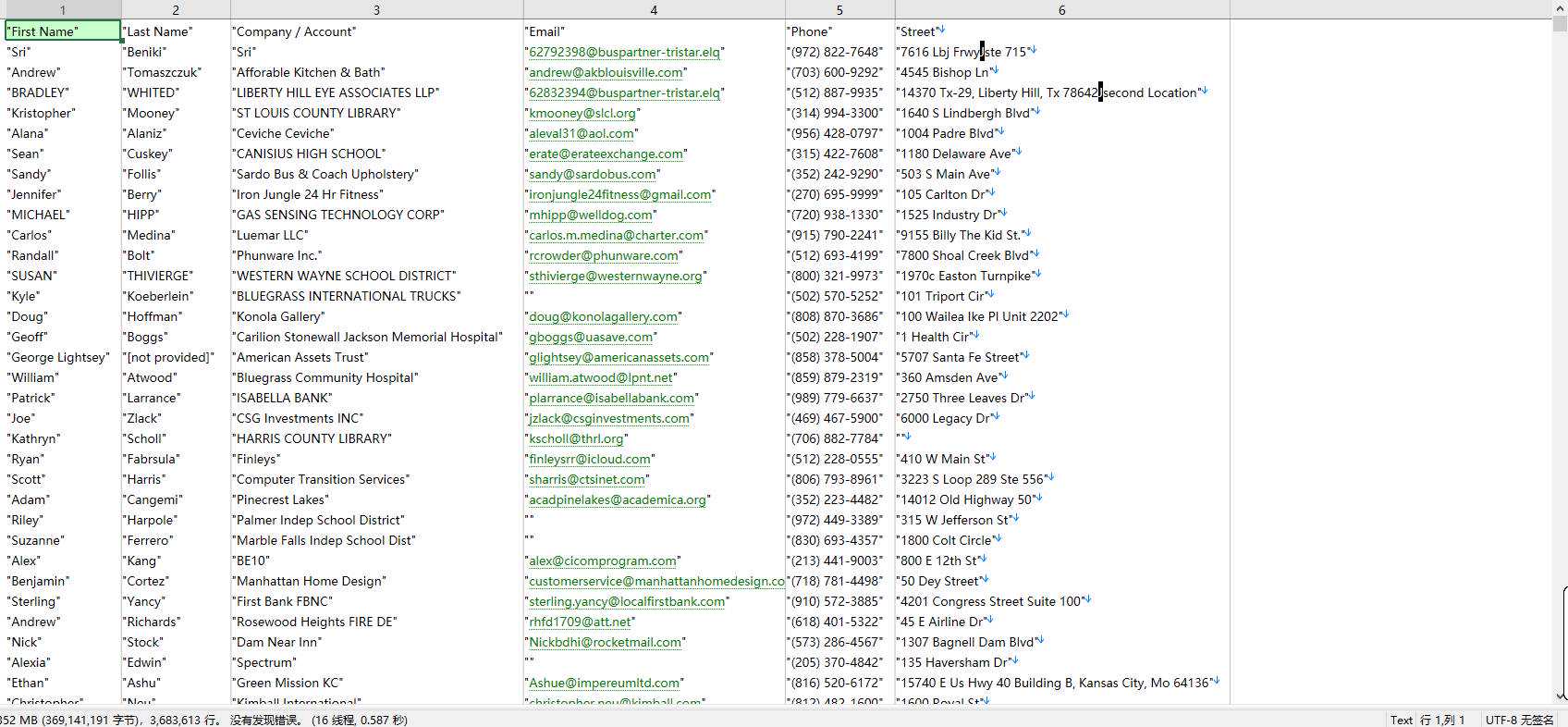Click the "BRADLEY" first name cell

(63, 92)
